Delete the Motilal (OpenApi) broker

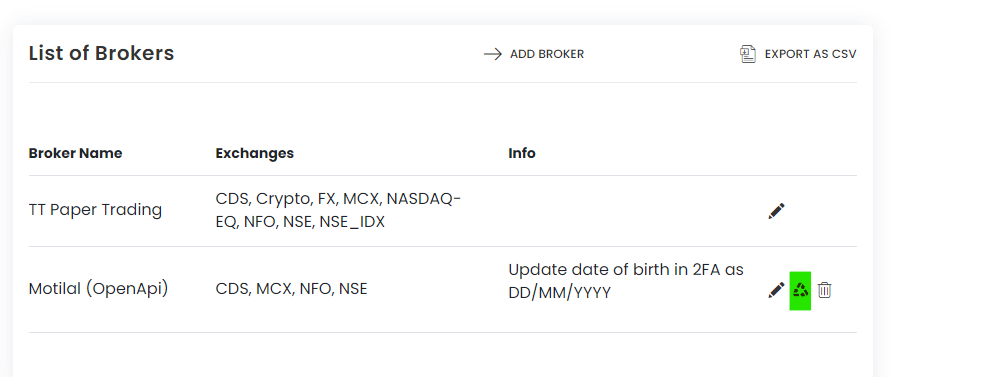[825, 290]
